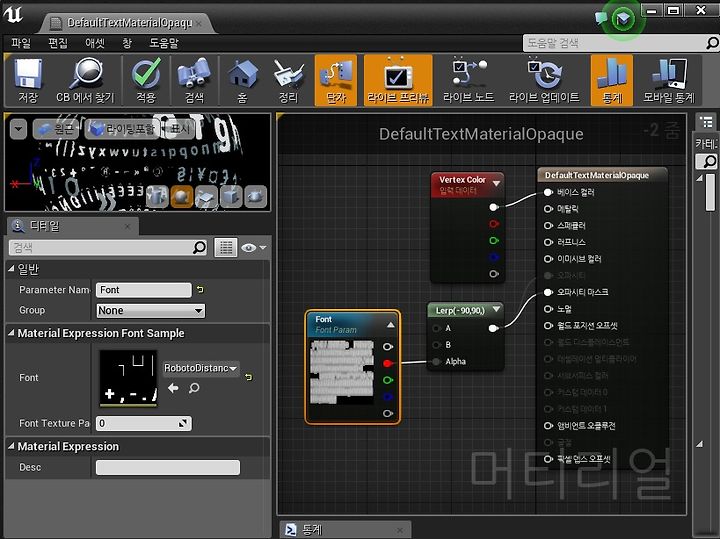Viewport: 720px width, 539px height.
Task: Click the 러프니스 input pin
Action: pyautogui.click(x=548, y=242)
